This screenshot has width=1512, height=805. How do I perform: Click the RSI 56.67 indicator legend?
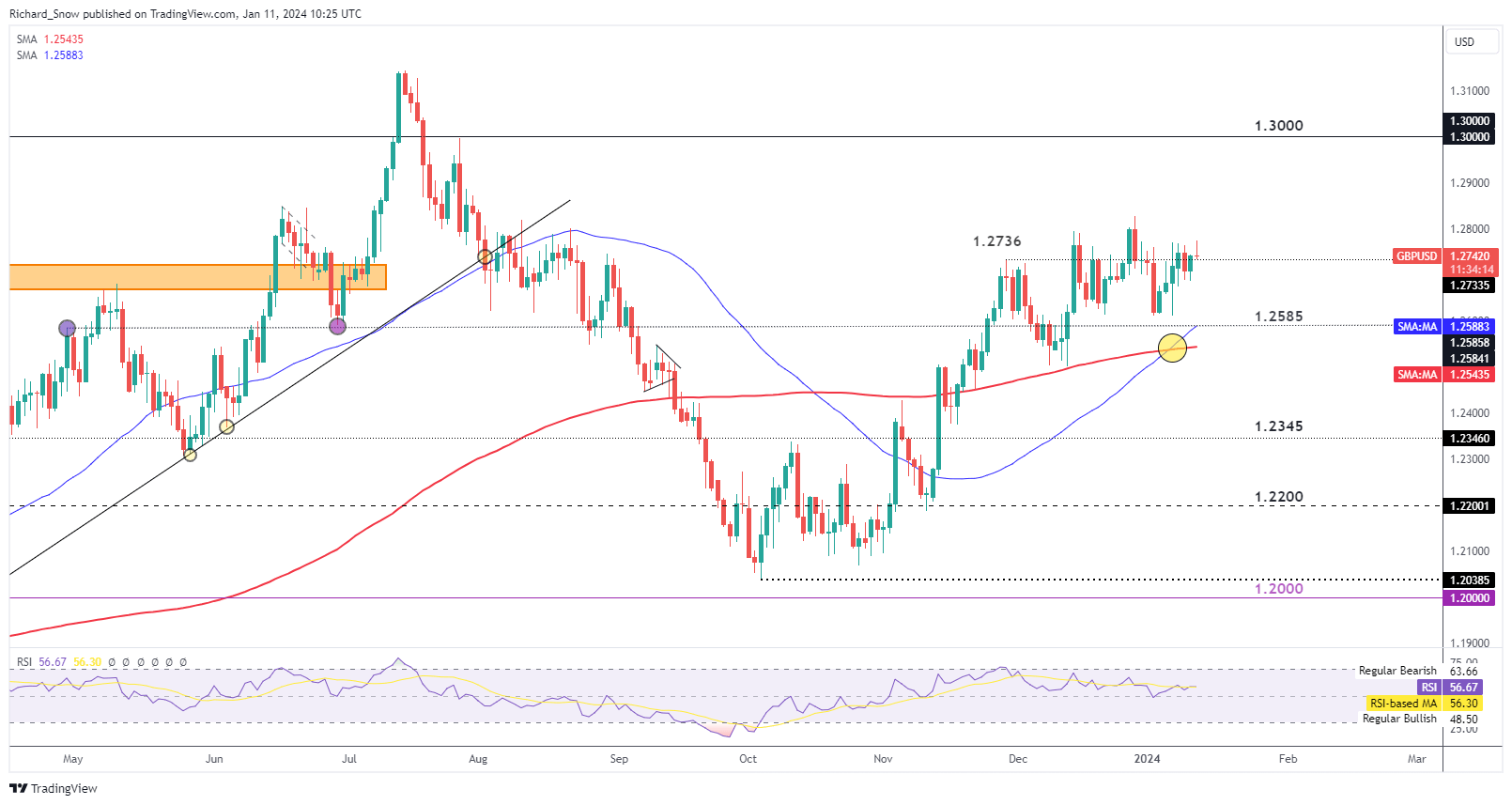click(x=41, y=662)
